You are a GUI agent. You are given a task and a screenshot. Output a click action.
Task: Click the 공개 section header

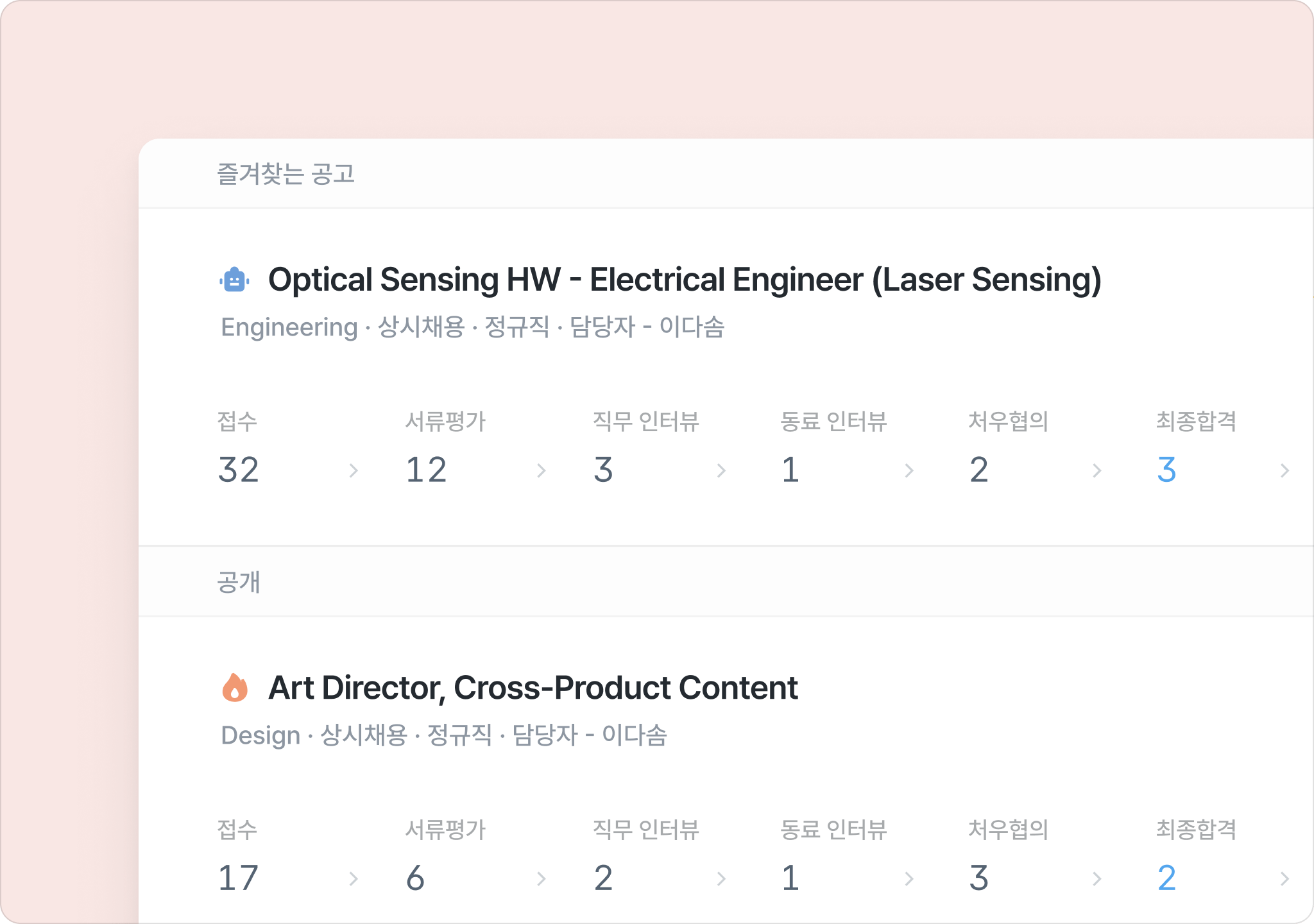coord(239,582)
